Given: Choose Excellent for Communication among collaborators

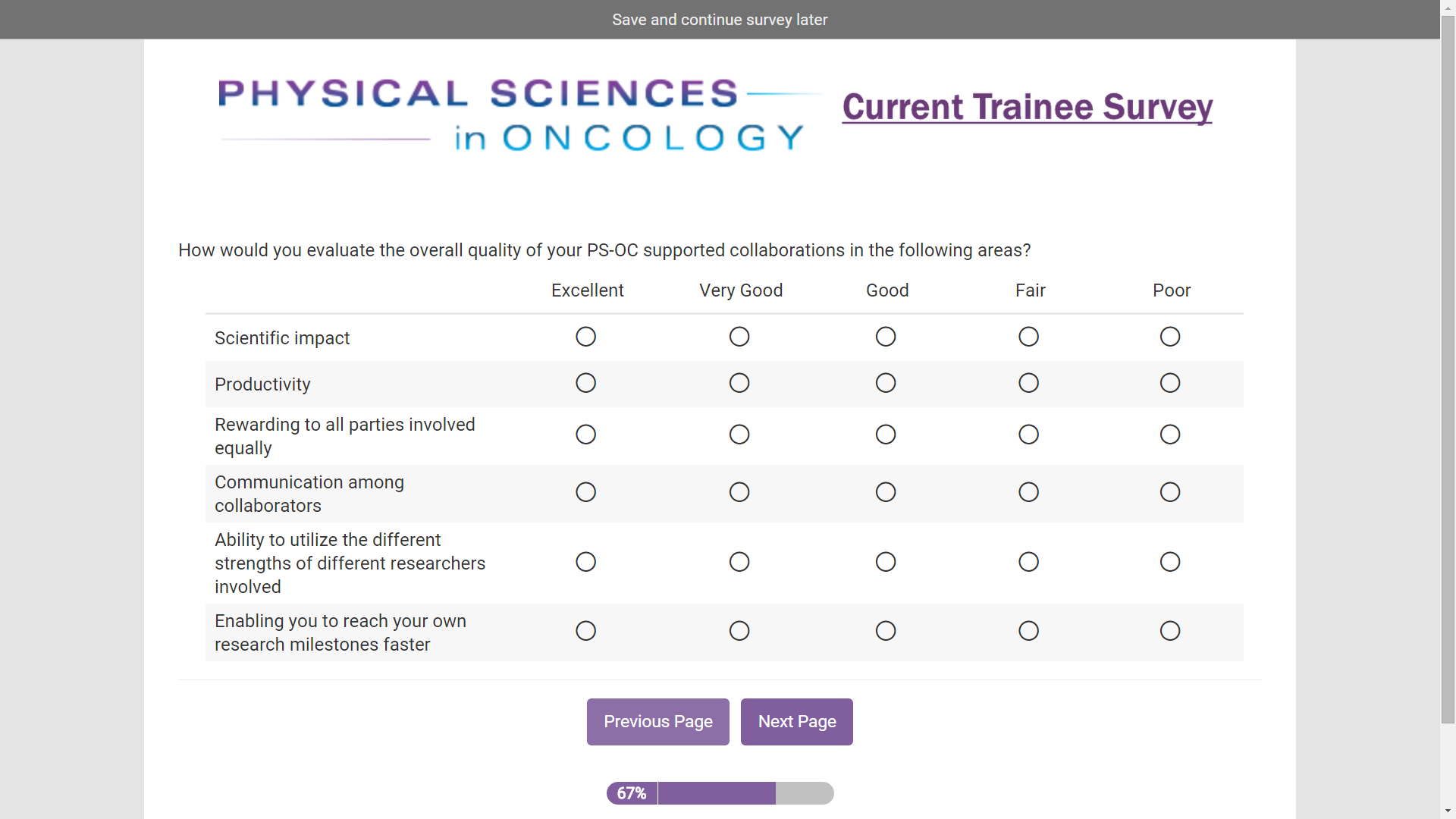Looking at the screenshot, I should point(585,492).
